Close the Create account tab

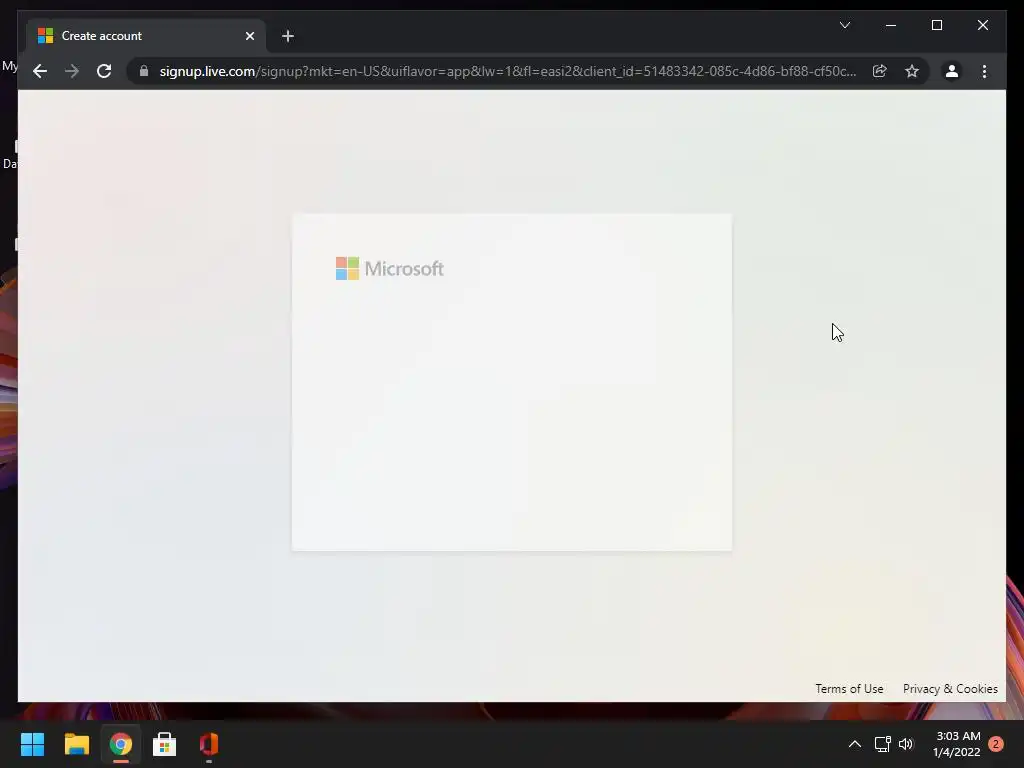pos(249,36)
